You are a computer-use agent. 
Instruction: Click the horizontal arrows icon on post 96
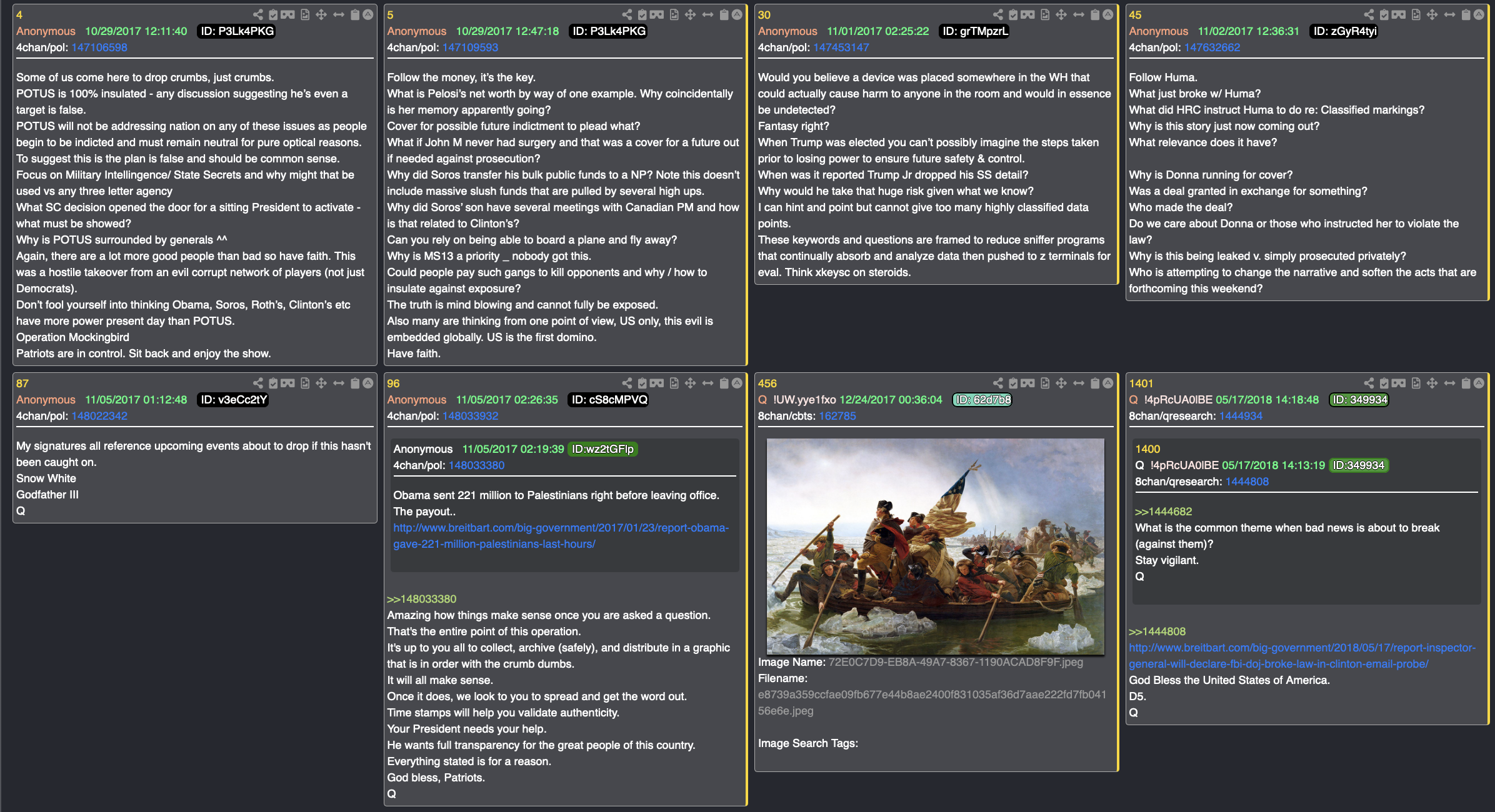pyautogui.click(x=707, y=383)
